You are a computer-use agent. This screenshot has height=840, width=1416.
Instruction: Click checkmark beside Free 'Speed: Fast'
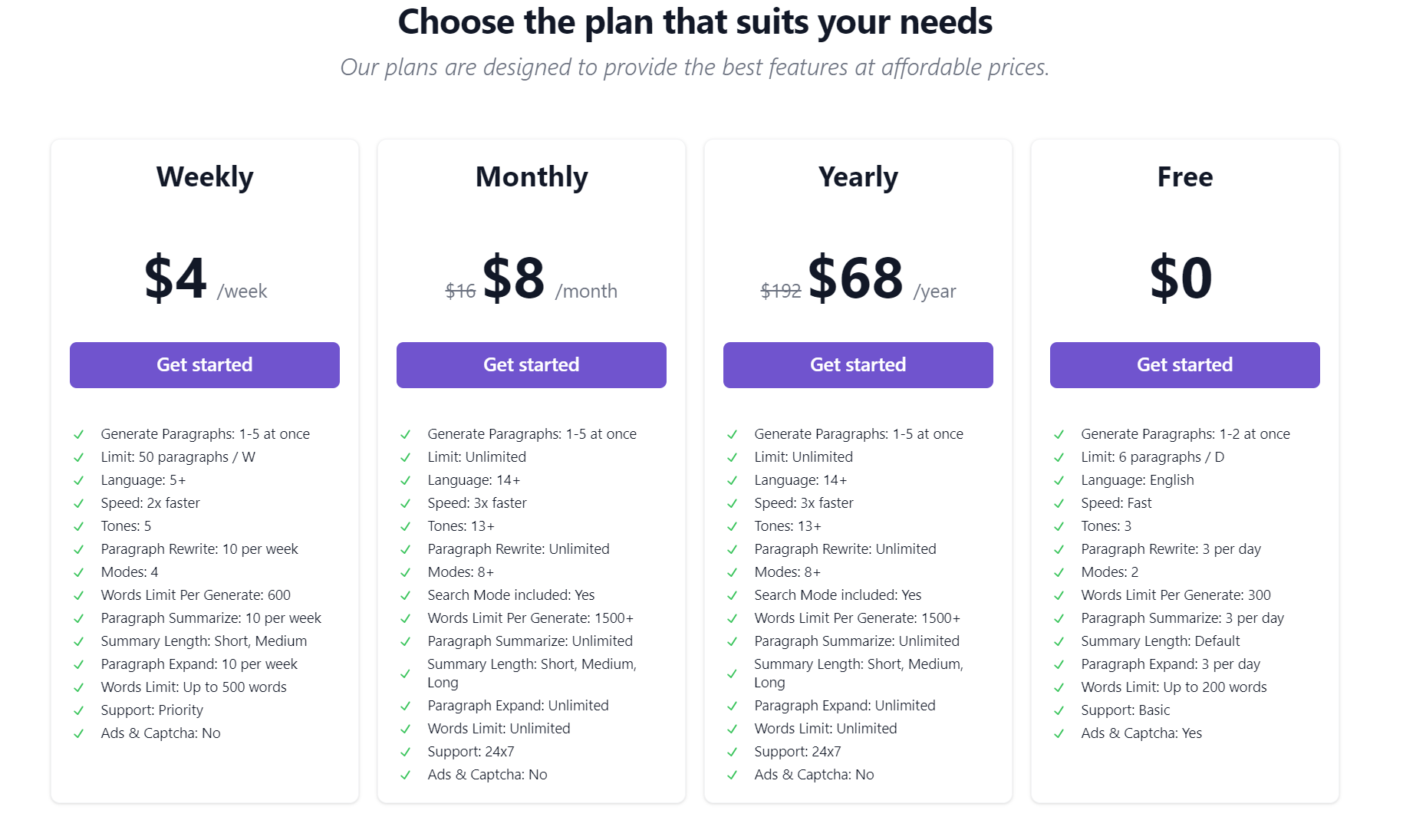tap(1059, 504)
